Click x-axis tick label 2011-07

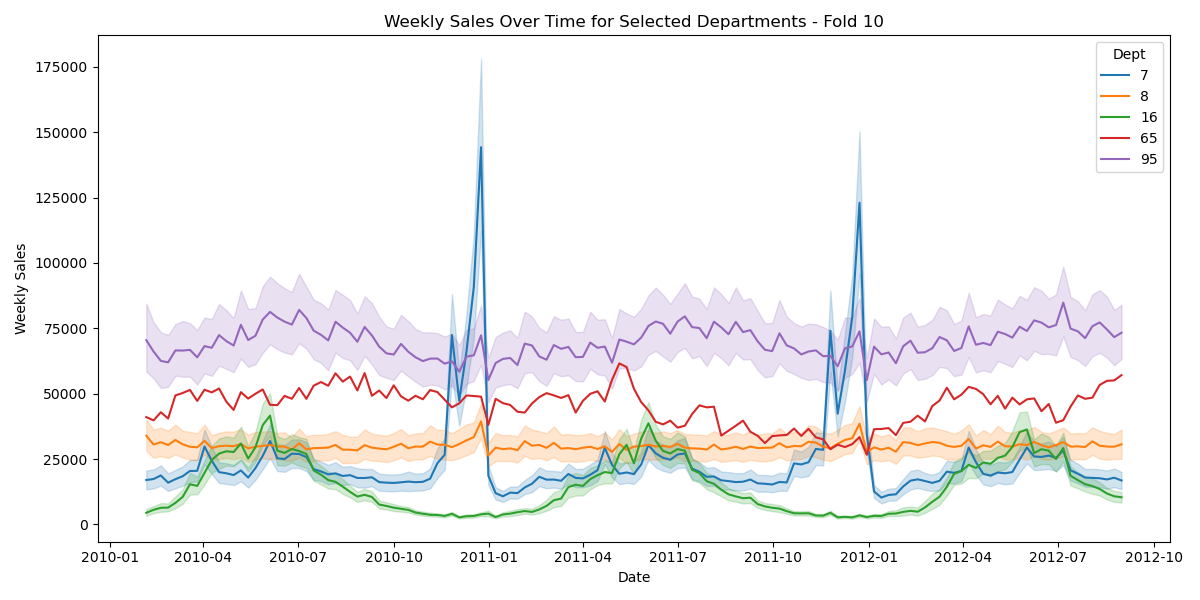point(677,556)
